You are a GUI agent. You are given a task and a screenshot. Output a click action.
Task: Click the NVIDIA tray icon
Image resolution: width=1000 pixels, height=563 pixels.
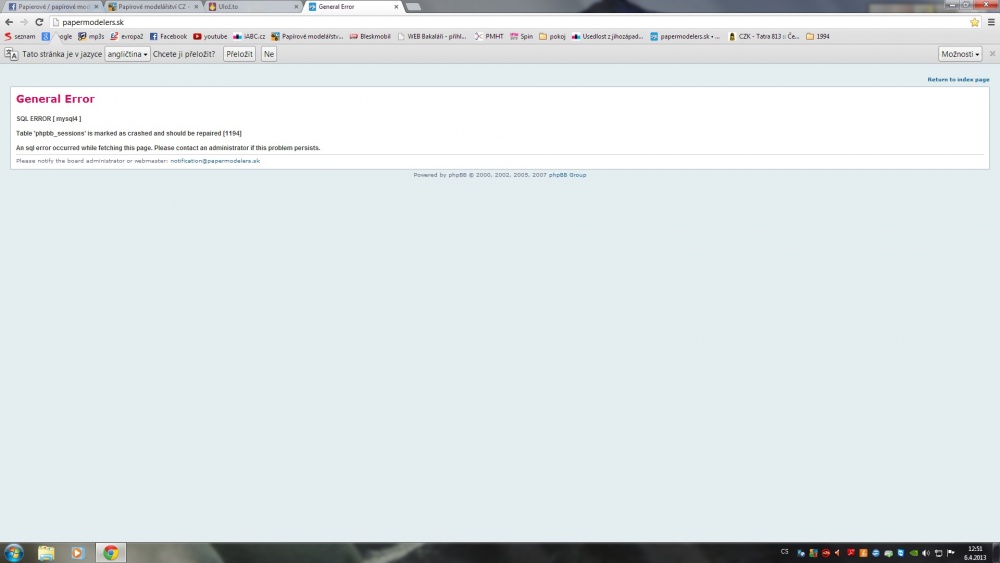[913, 553]
